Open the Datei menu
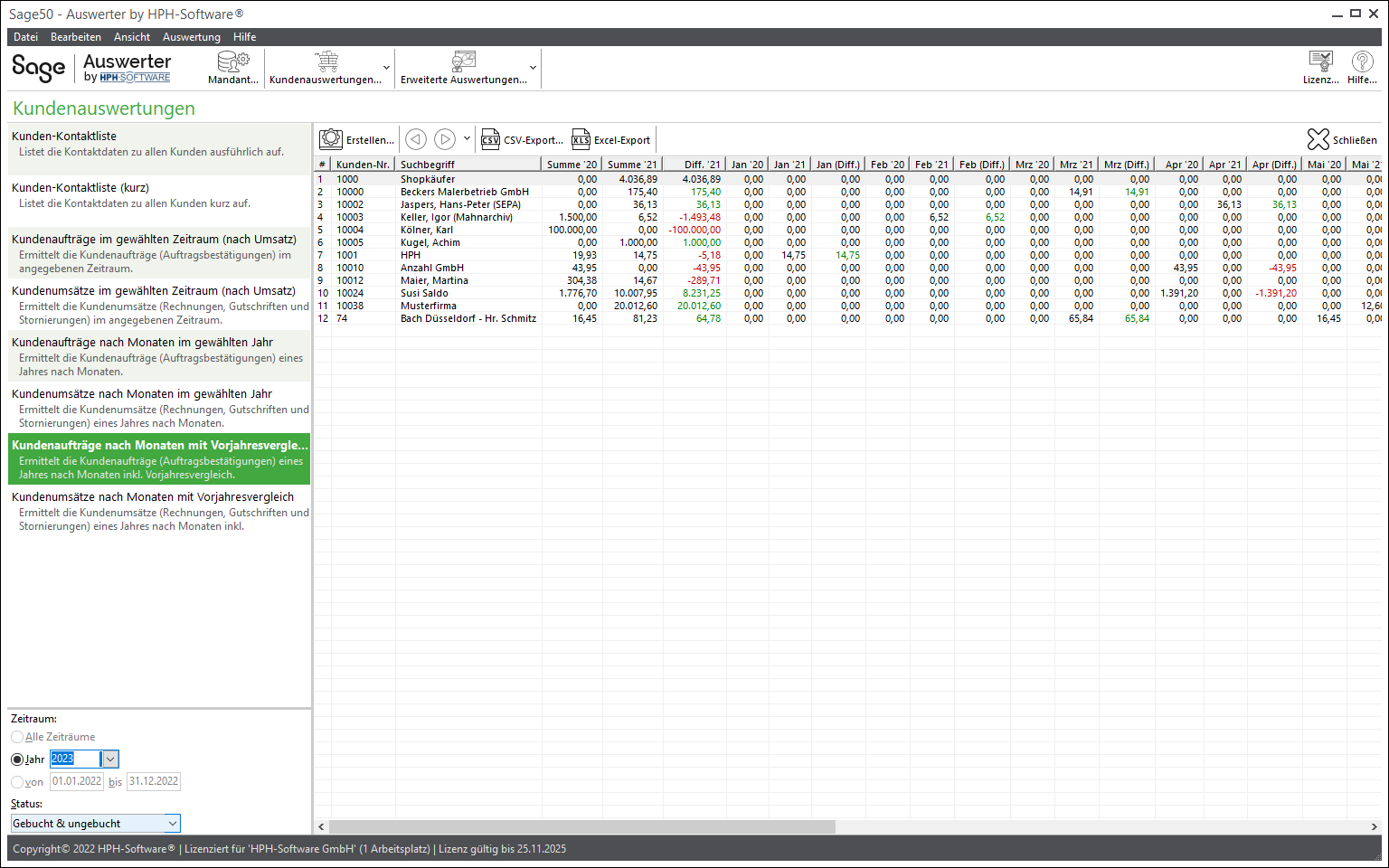The image size is (1389, 868). click(25, 37)
